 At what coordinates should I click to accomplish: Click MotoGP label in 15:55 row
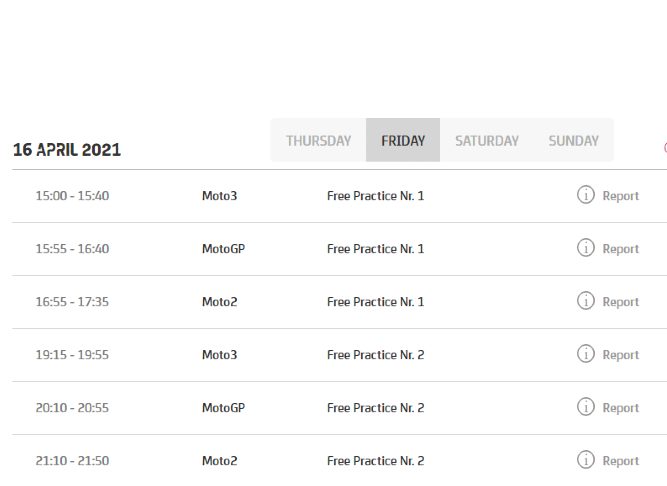pyautogui.click(x=223, y=249)
